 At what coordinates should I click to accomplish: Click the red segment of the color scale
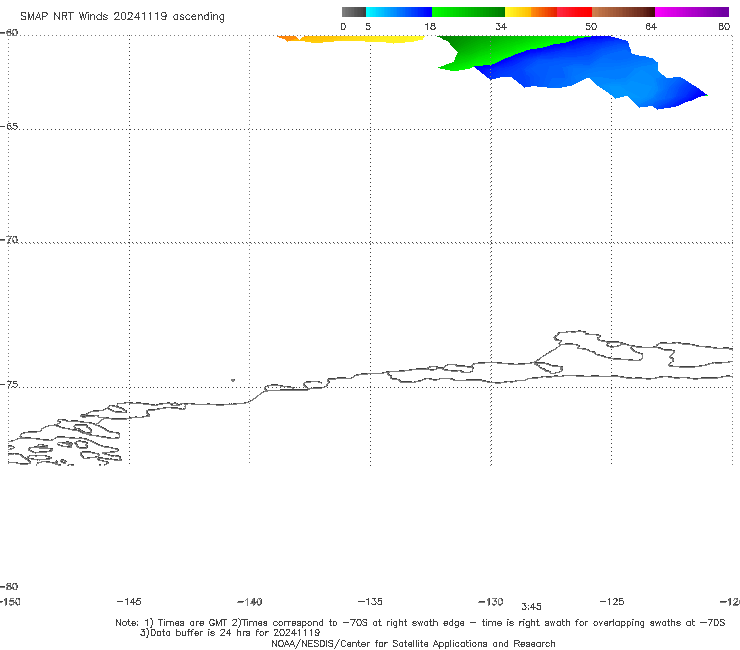tap(574, 12)
